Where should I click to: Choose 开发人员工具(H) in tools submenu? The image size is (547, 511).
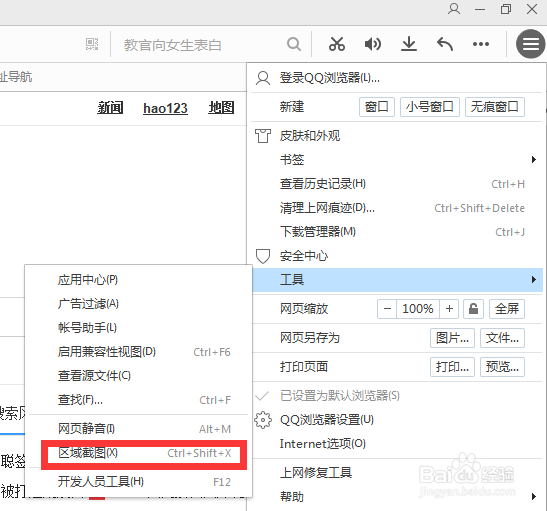pyautogui.click(x=138, y=482)
